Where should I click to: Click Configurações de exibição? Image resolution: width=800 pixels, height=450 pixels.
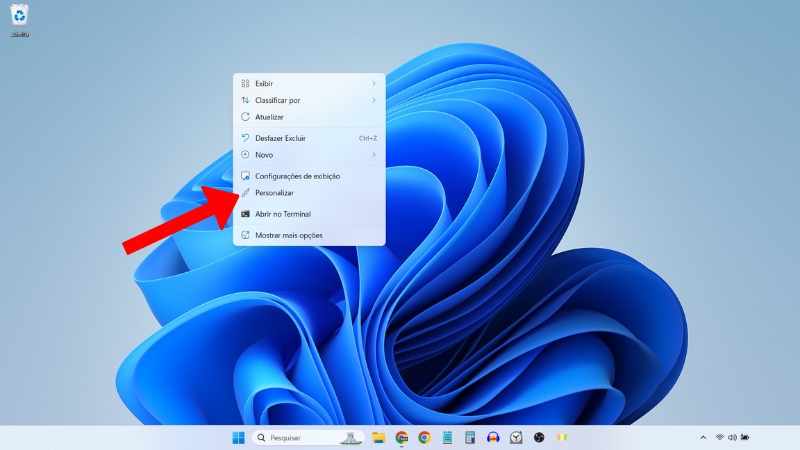click(x=297, y=176)
